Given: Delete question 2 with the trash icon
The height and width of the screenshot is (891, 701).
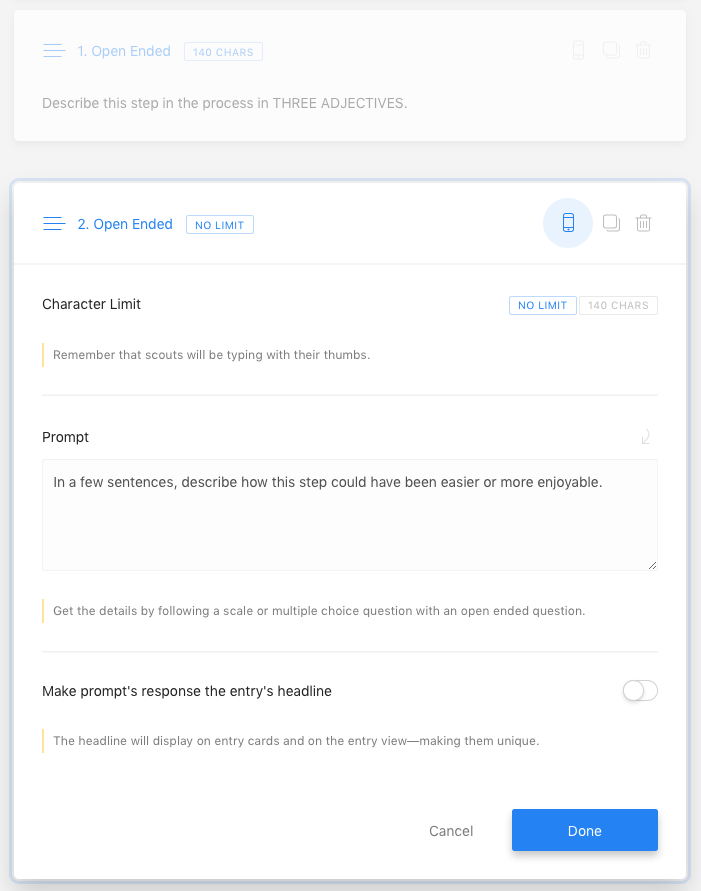Looking at the screenshot, I should coord(644,223).
